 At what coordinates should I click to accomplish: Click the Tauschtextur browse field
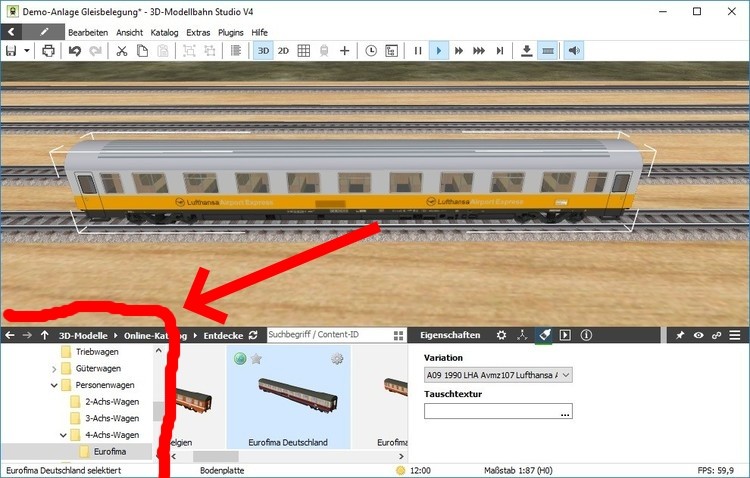point(498,411)
